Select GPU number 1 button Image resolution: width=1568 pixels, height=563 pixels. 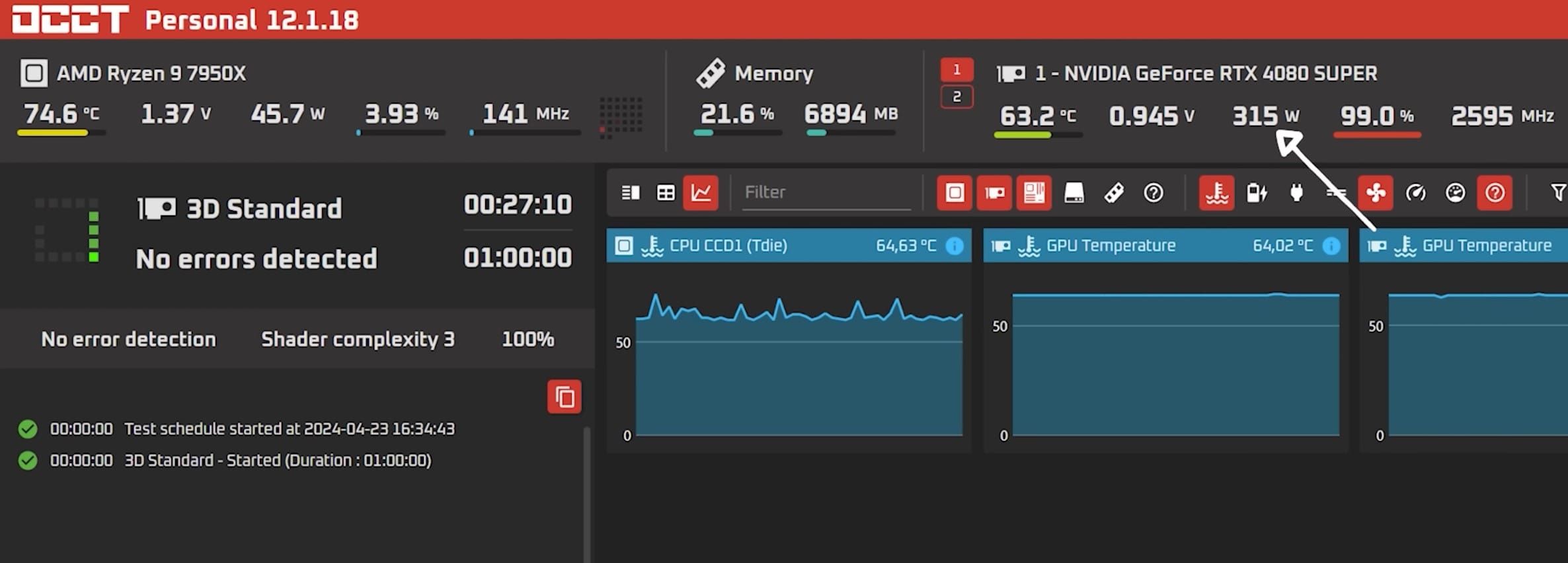coord(957,70)
